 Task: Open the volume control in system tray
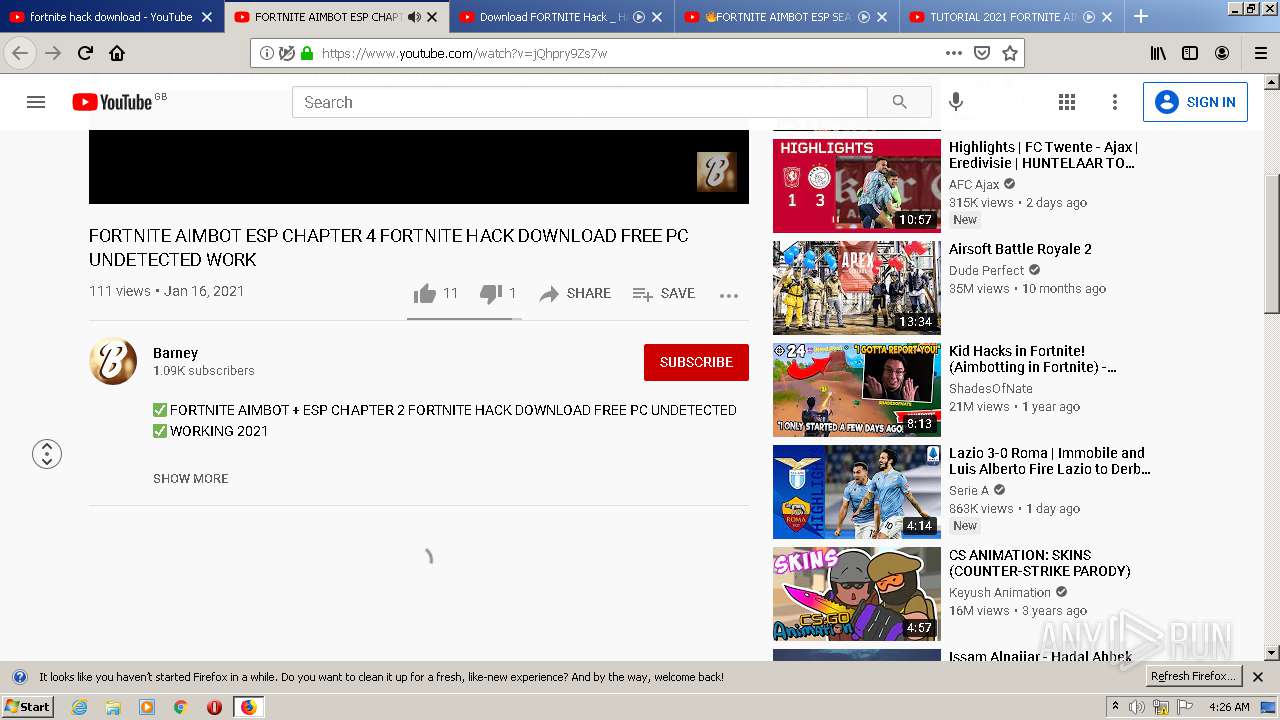[x=1137, y=707]
